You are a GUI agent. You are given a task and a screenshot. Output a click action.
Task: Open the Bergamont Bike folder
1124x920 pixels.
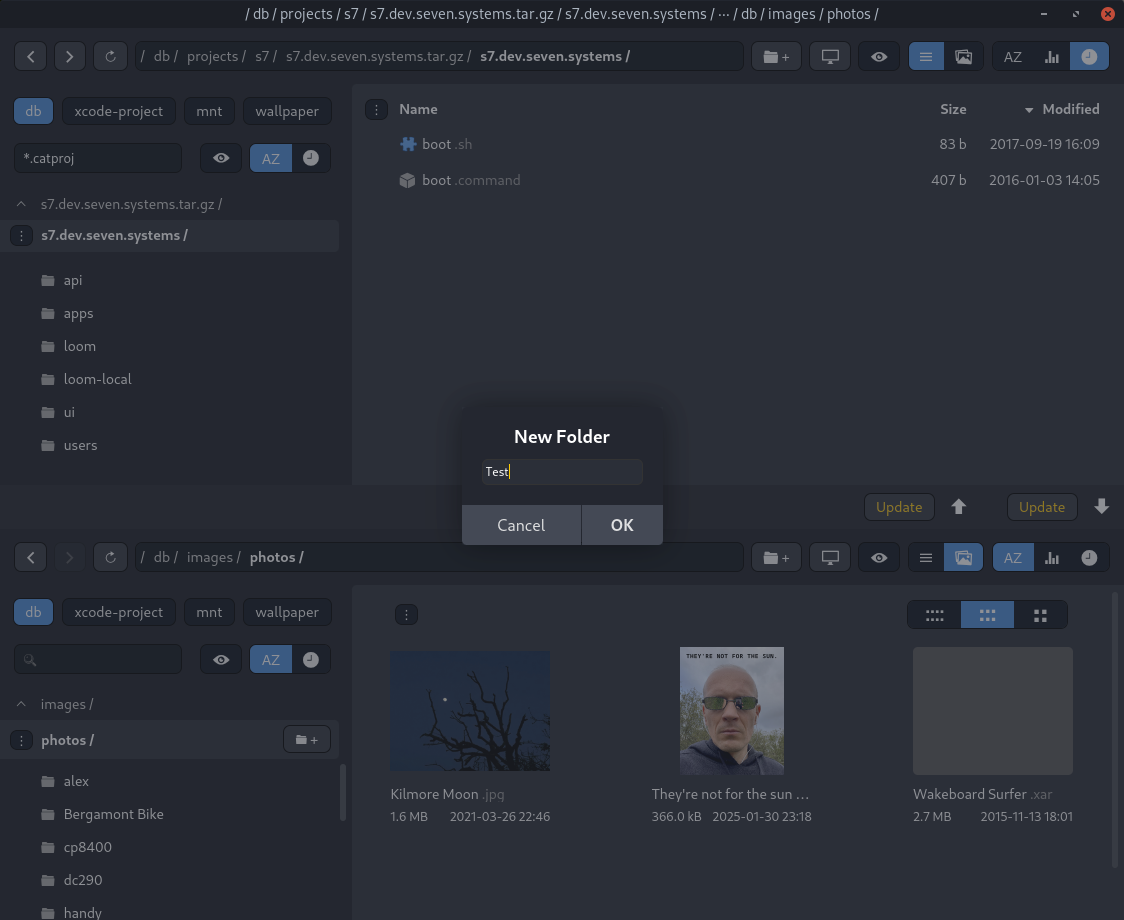coord(113,814)
